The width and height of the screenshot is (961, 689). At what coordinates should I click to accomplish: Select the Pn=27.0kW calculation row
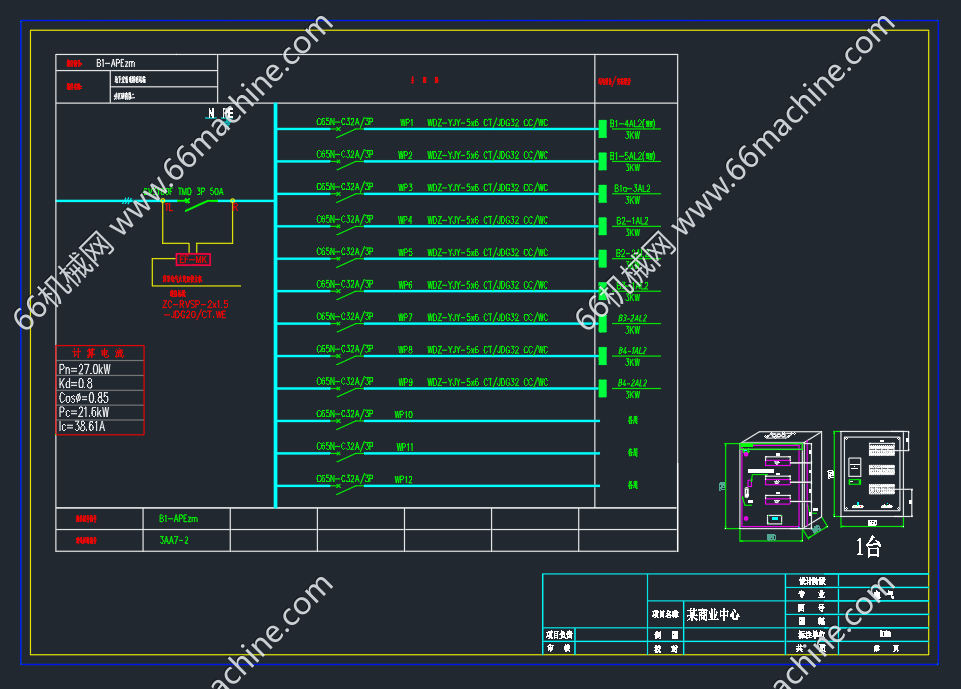pos(85,369)
